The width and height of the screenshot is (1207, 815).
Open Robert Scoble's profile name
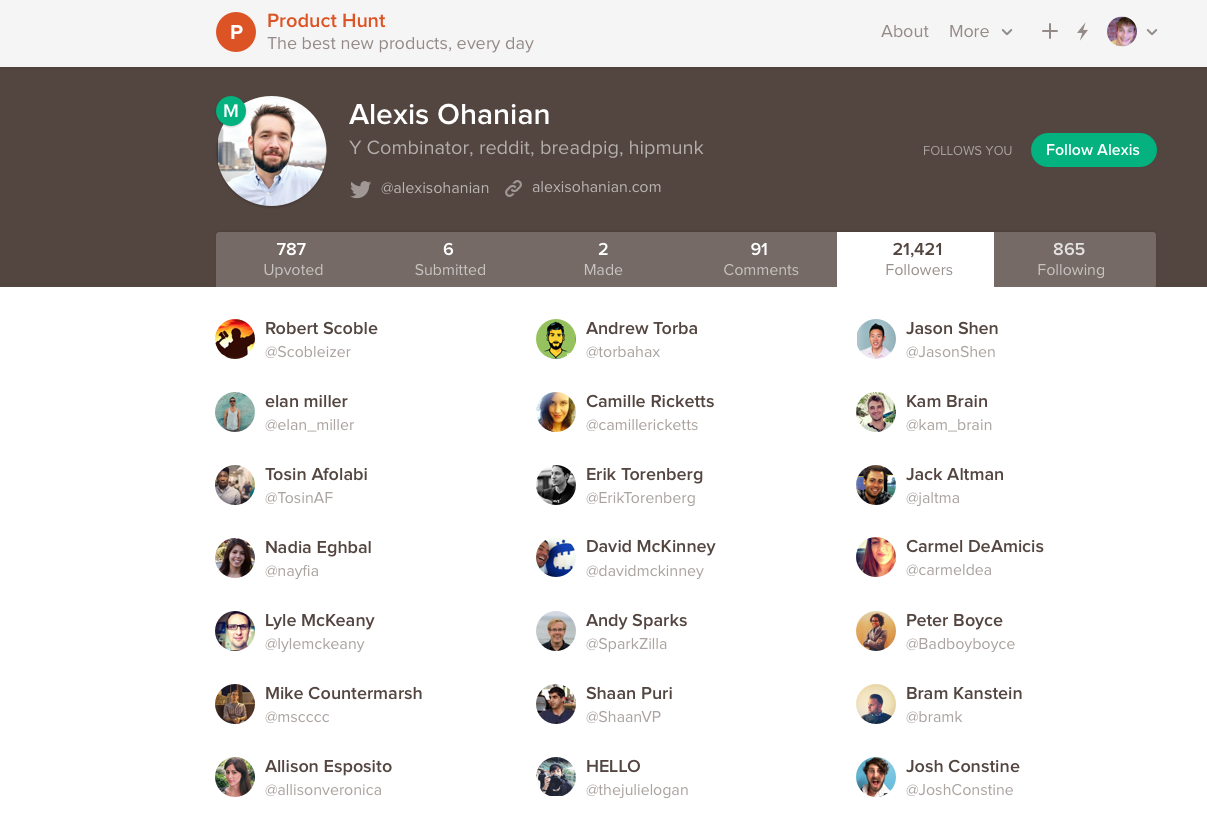coord(321,328)
